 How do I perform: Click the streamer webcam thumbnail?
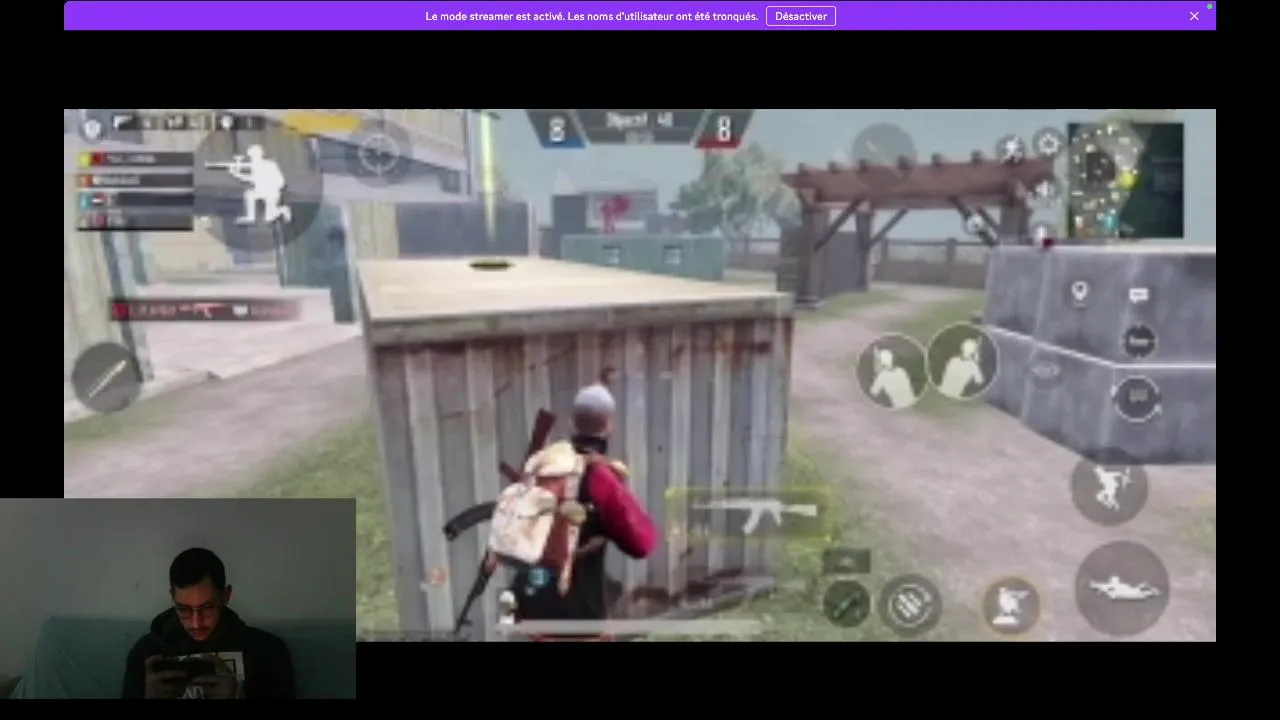178,598
